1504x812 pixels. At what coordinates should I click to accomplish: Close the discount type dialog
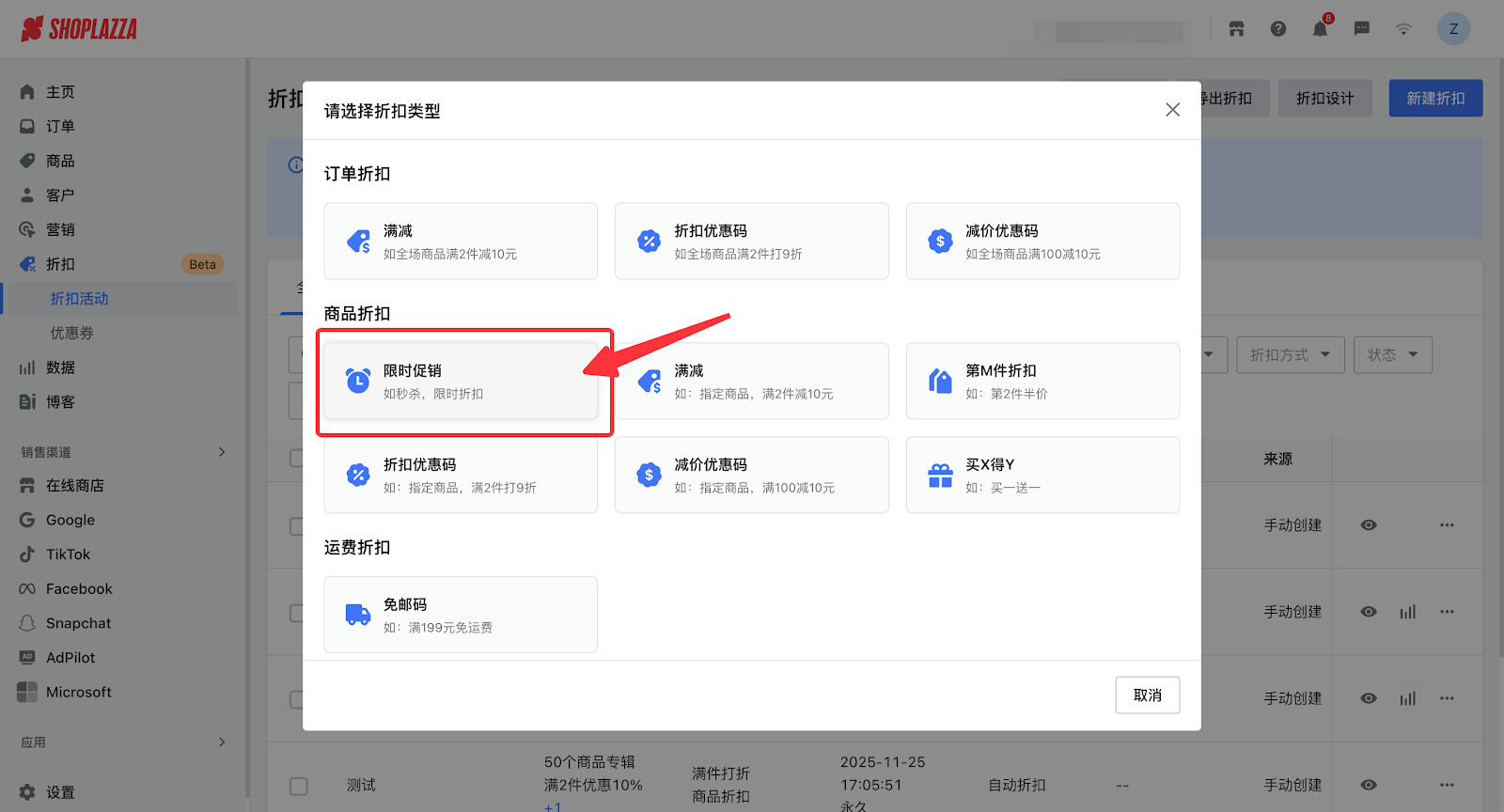click(1172, 110)
